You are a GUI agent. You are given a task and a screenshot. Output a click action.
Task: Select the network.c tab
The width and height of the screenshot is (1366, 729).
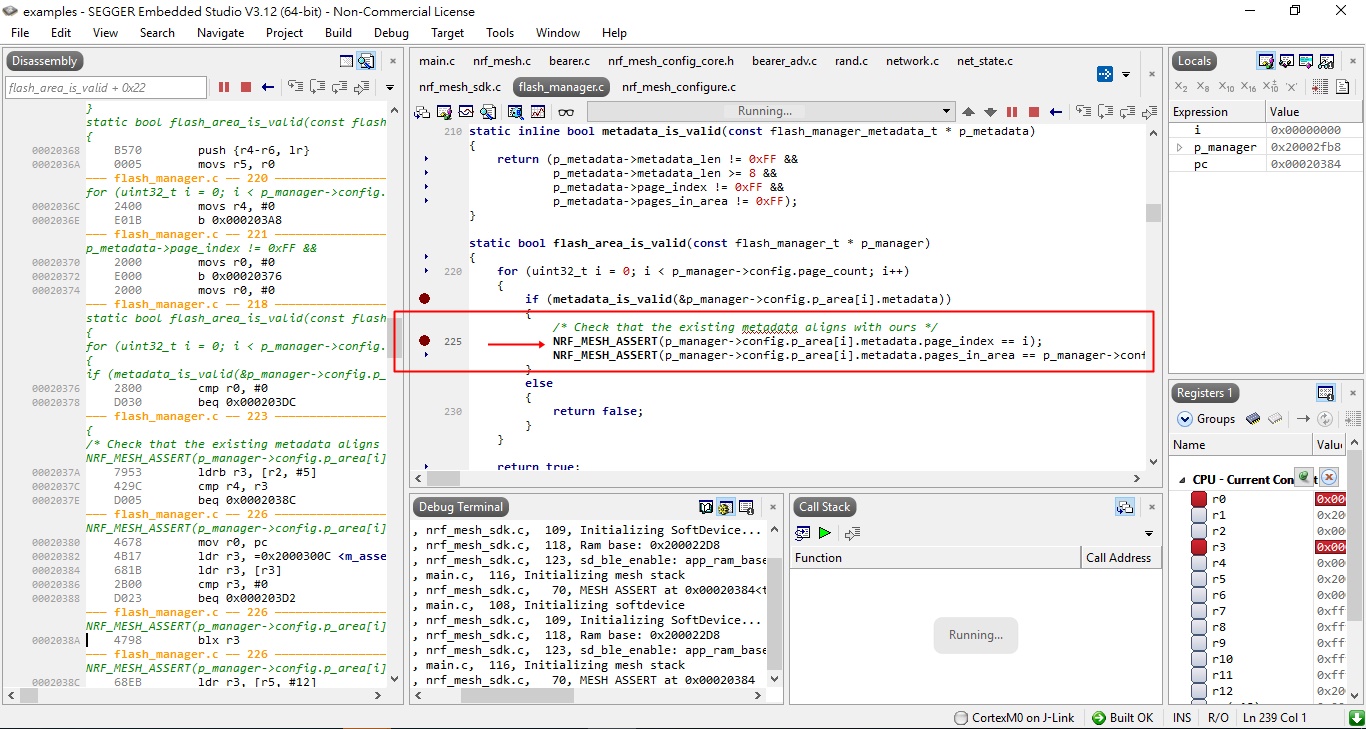click(x=913, y=61)
